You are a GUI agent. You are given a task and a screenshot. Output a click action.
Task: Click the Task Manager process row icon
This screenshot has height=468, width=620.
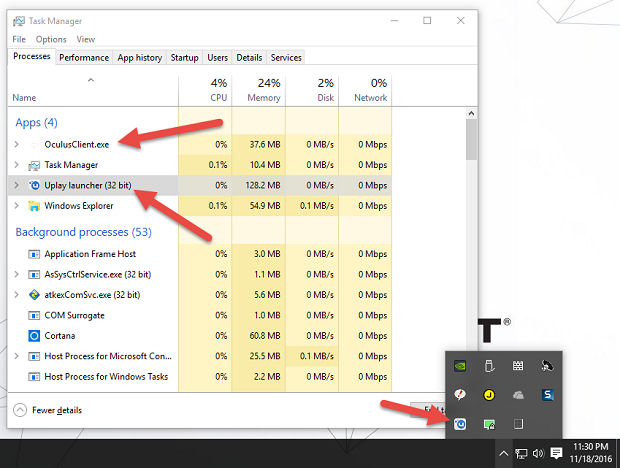click(x=34, y=165)
